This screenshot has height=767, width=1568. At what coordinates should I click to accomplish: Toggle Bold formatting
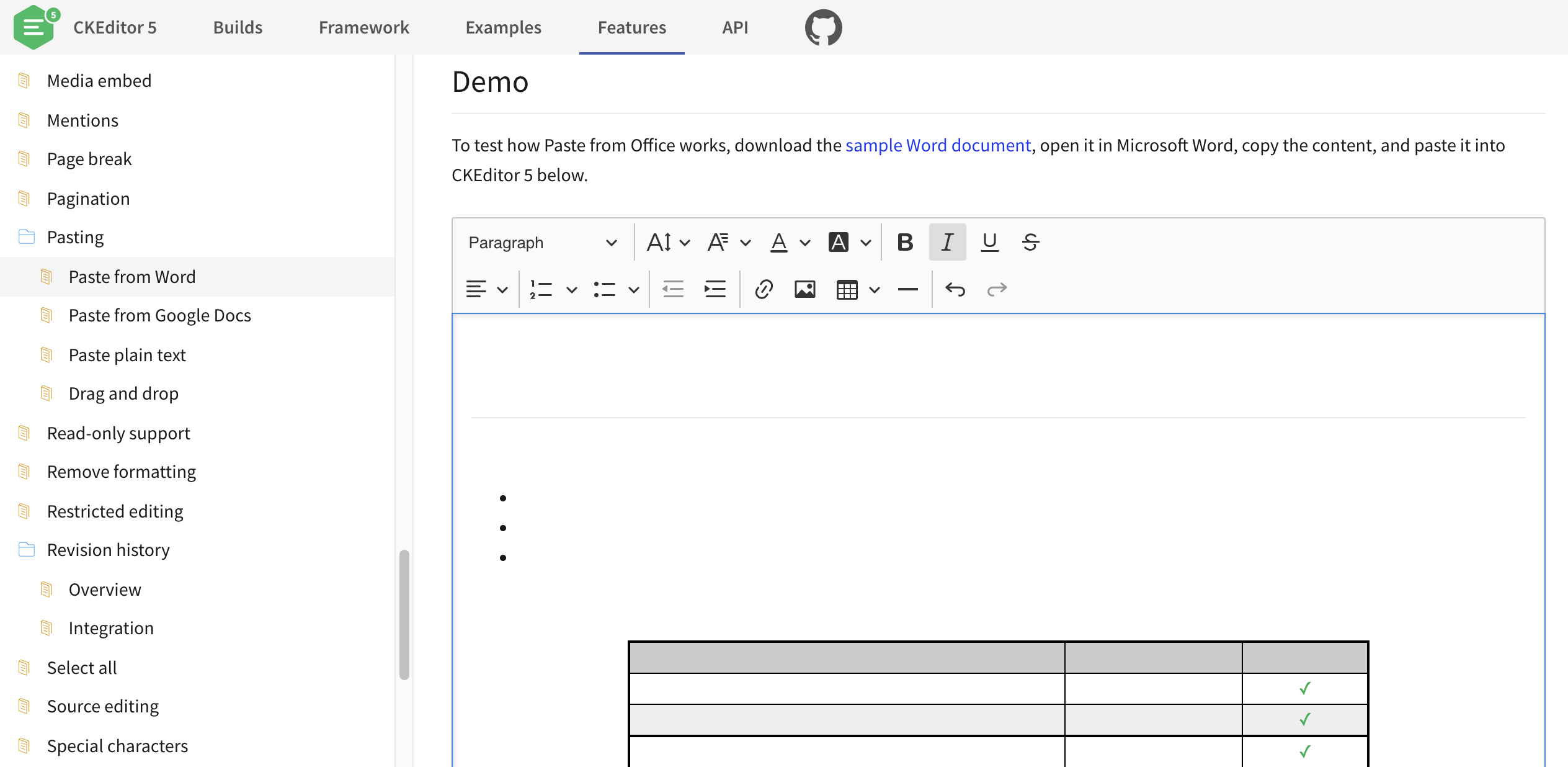coord(905,242)
